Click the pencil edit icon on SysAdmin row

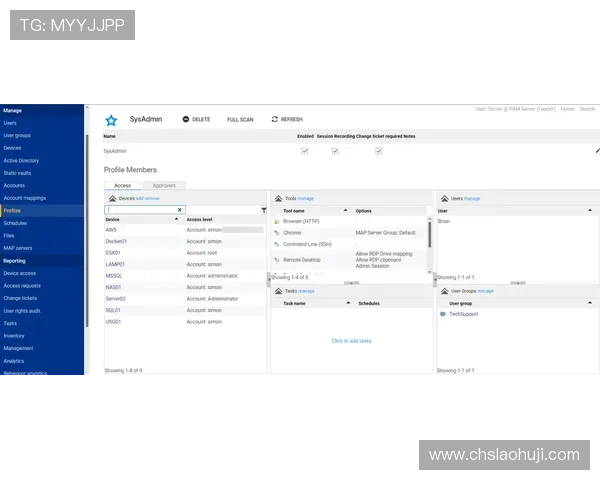(x=597, y=151)
